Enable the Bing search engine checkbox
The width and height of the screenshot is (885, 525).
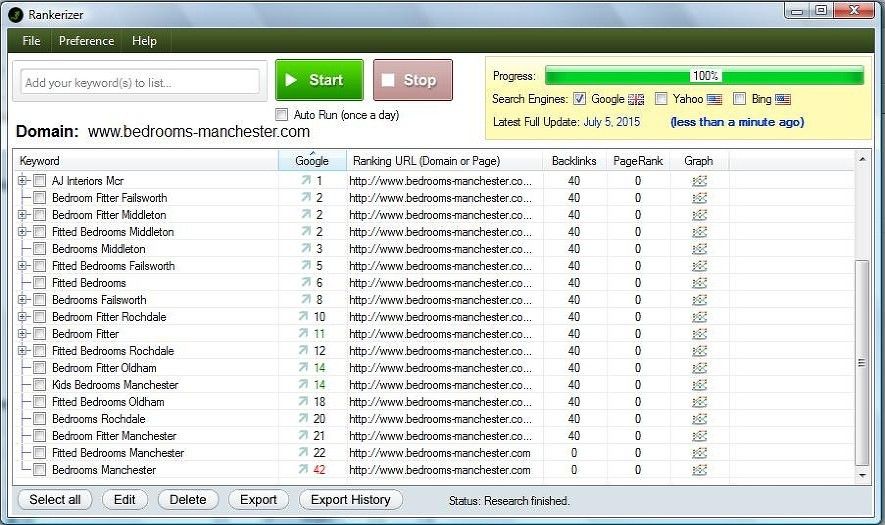point(739,99)
